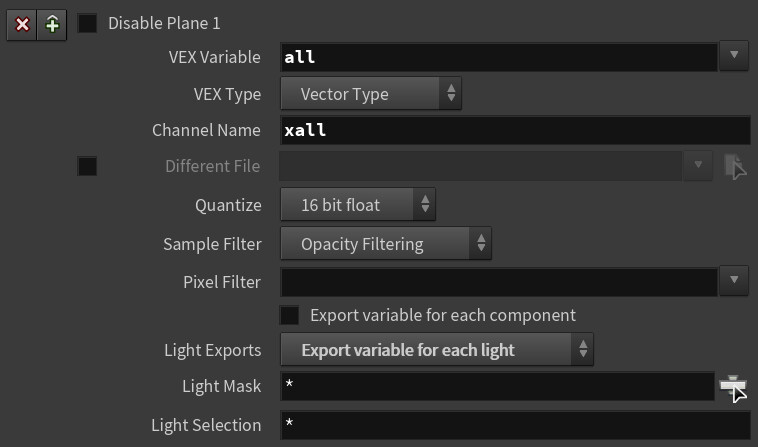Open the VEX Type Vector Type menu

[371, 93]
